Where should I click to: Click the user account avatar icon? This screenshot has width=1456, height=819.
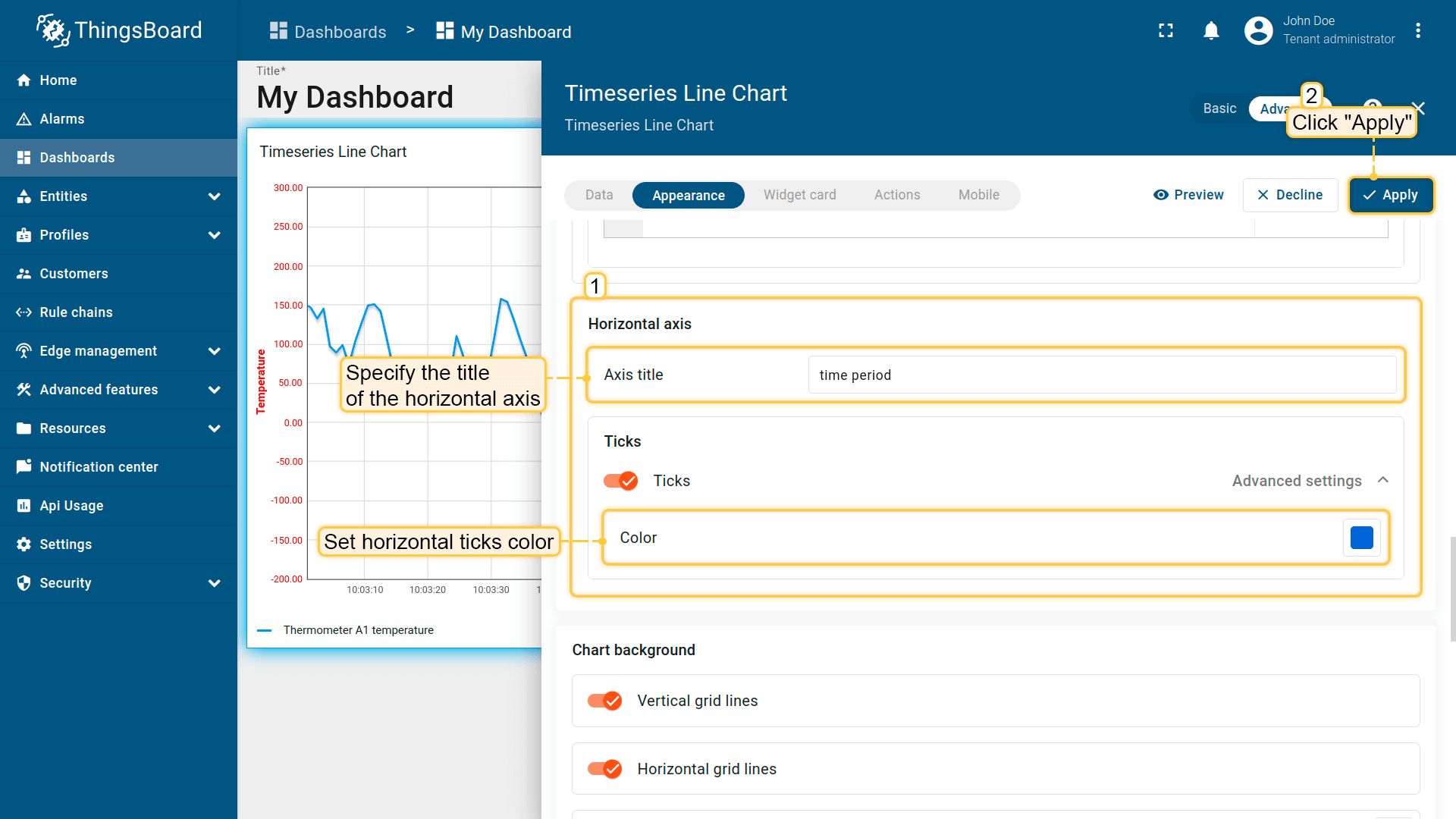click(1258, 31)
